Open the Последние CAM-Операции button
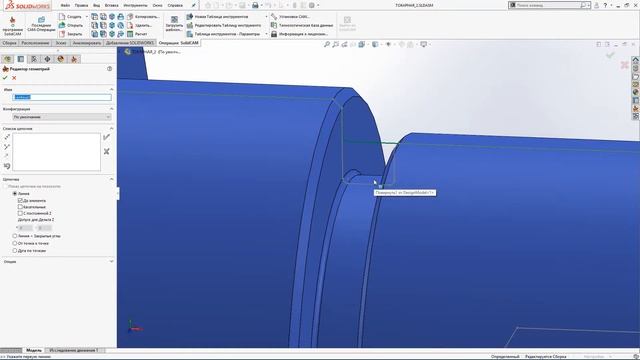Viewport: 640px width, 360px height. pos(41,24)
